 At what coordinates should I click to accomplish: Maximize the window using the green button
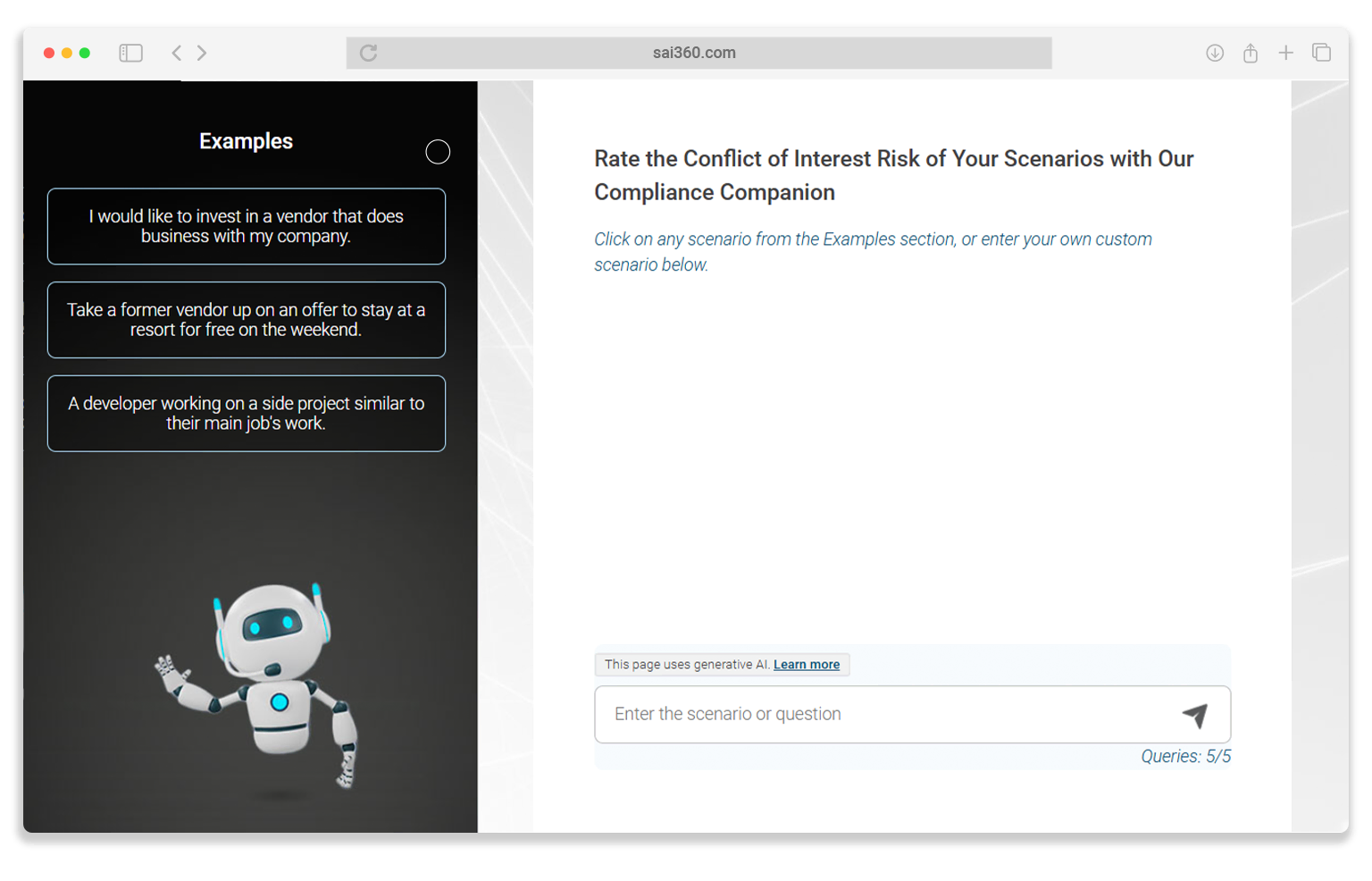(x=85, y=54)
